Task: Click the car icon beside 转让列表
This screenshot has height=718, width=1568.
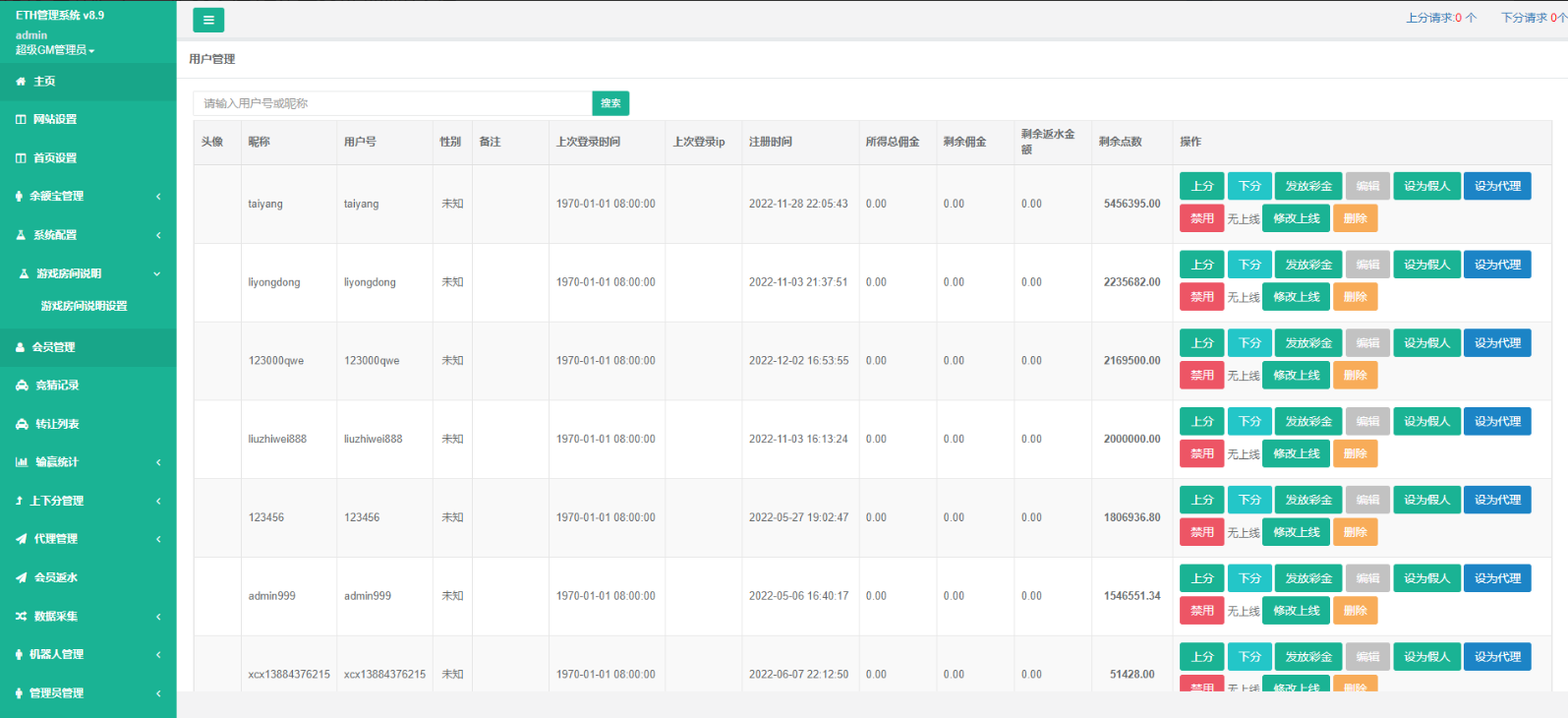Action: [x=22, y=424]
